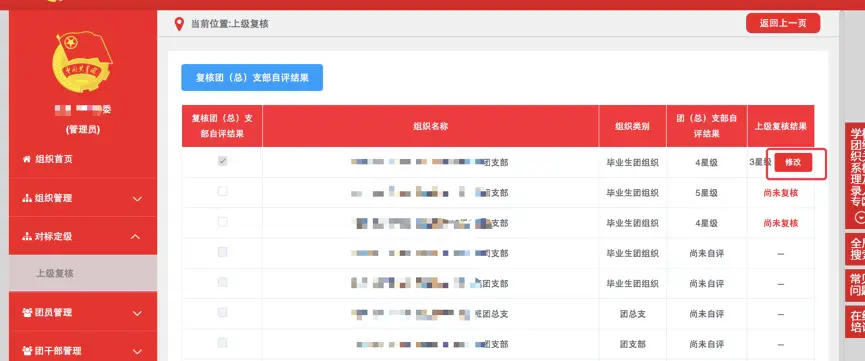Expand the 组织管理 chevron
Viewport: 865px width, 361px height.
[x=137, y=199]
